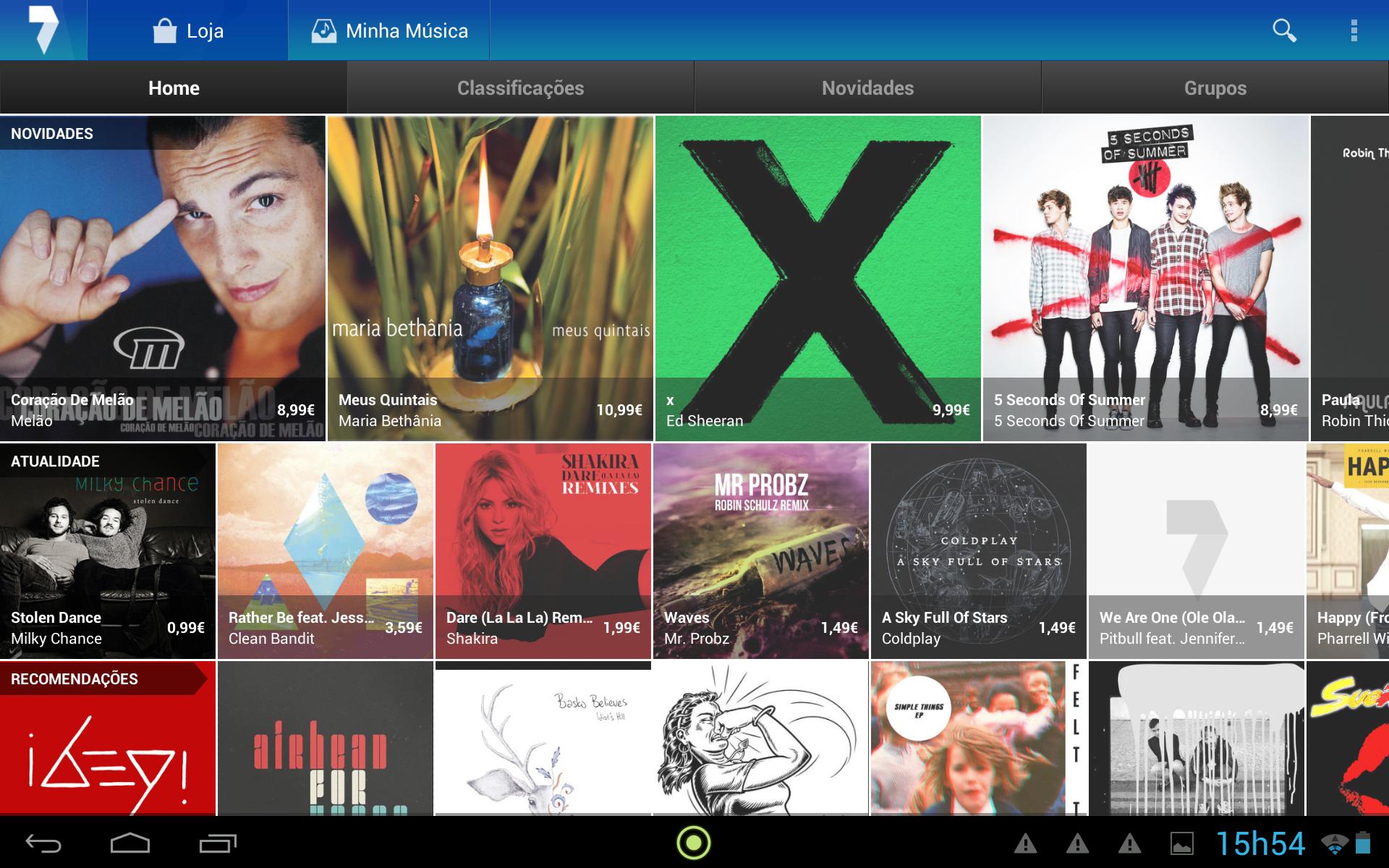Open Waves by Mr. Probz
Viewport: 1389px width, 868px height.
tap(761, 551)
